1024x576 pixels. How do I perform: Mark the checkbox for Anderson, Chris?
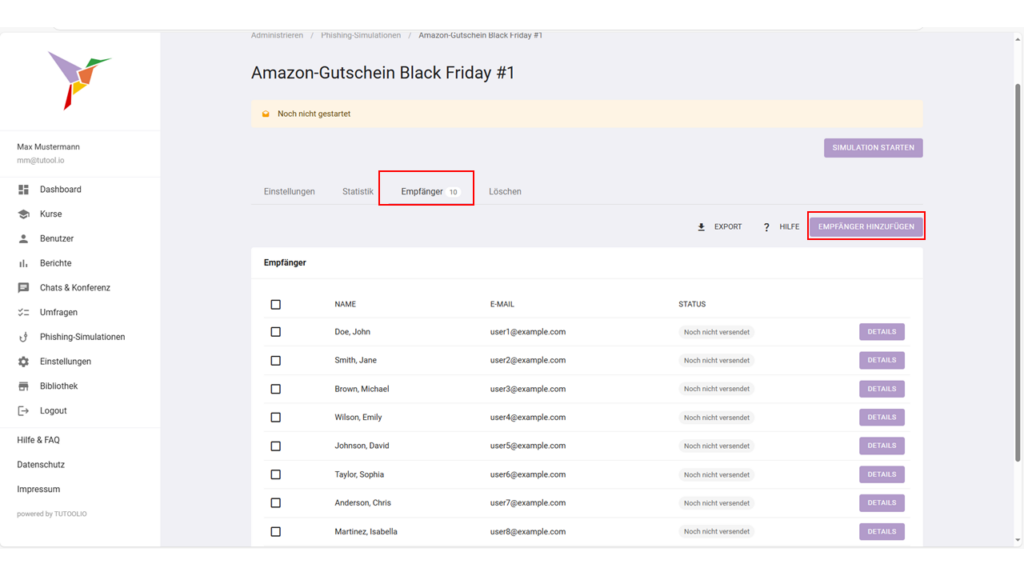tap(276, 503)
